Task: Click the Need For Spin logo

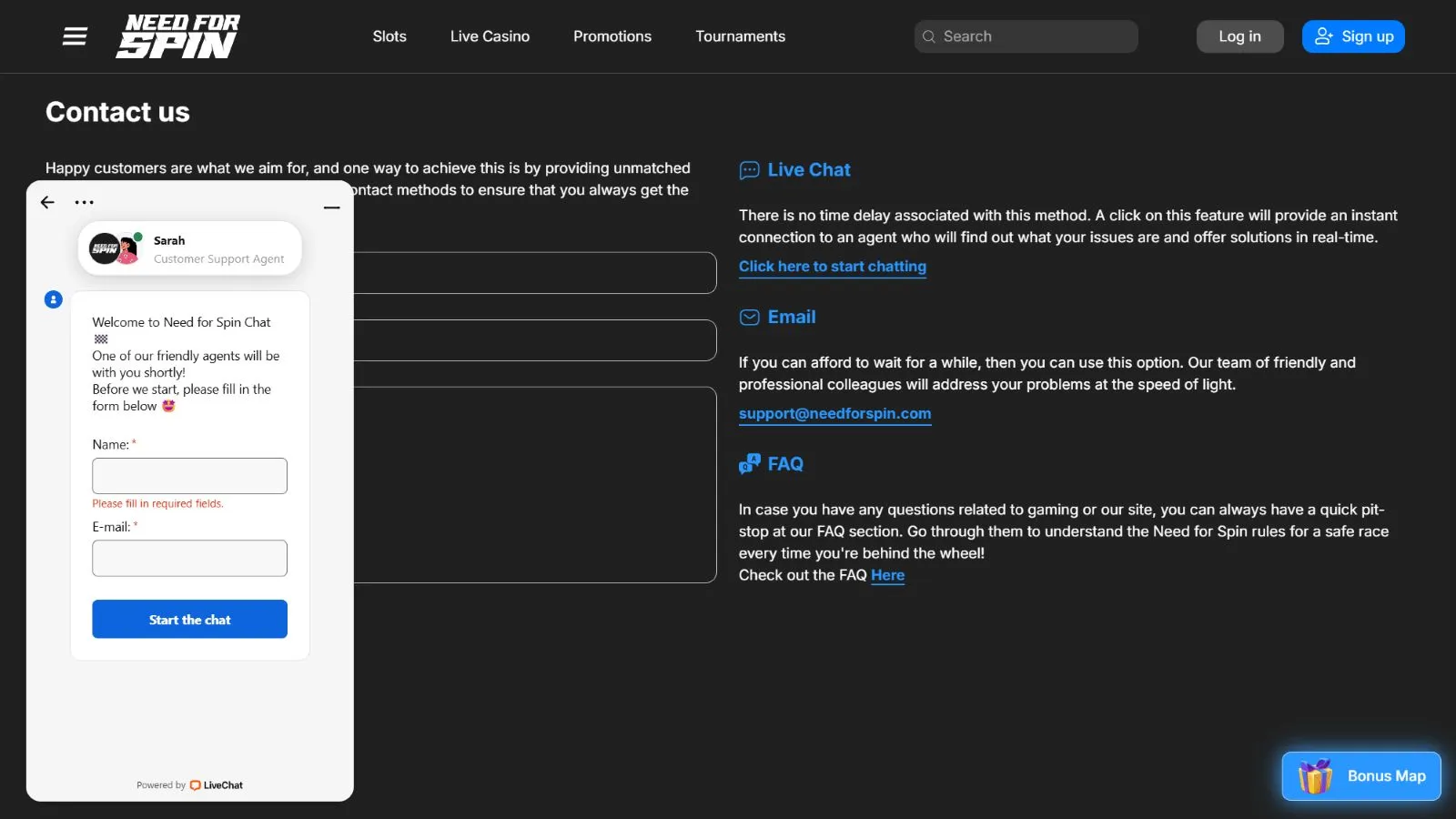Action: point(178,36)
